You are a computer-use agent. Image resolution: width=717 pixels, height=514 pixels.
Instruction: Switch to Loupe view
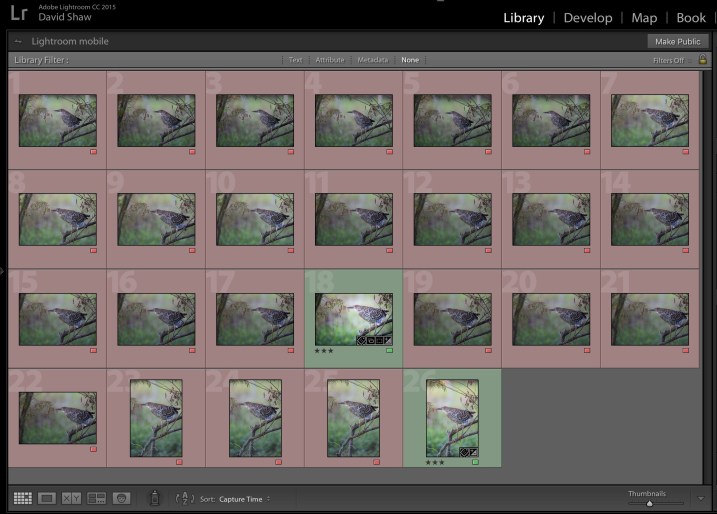coord(47,498)
